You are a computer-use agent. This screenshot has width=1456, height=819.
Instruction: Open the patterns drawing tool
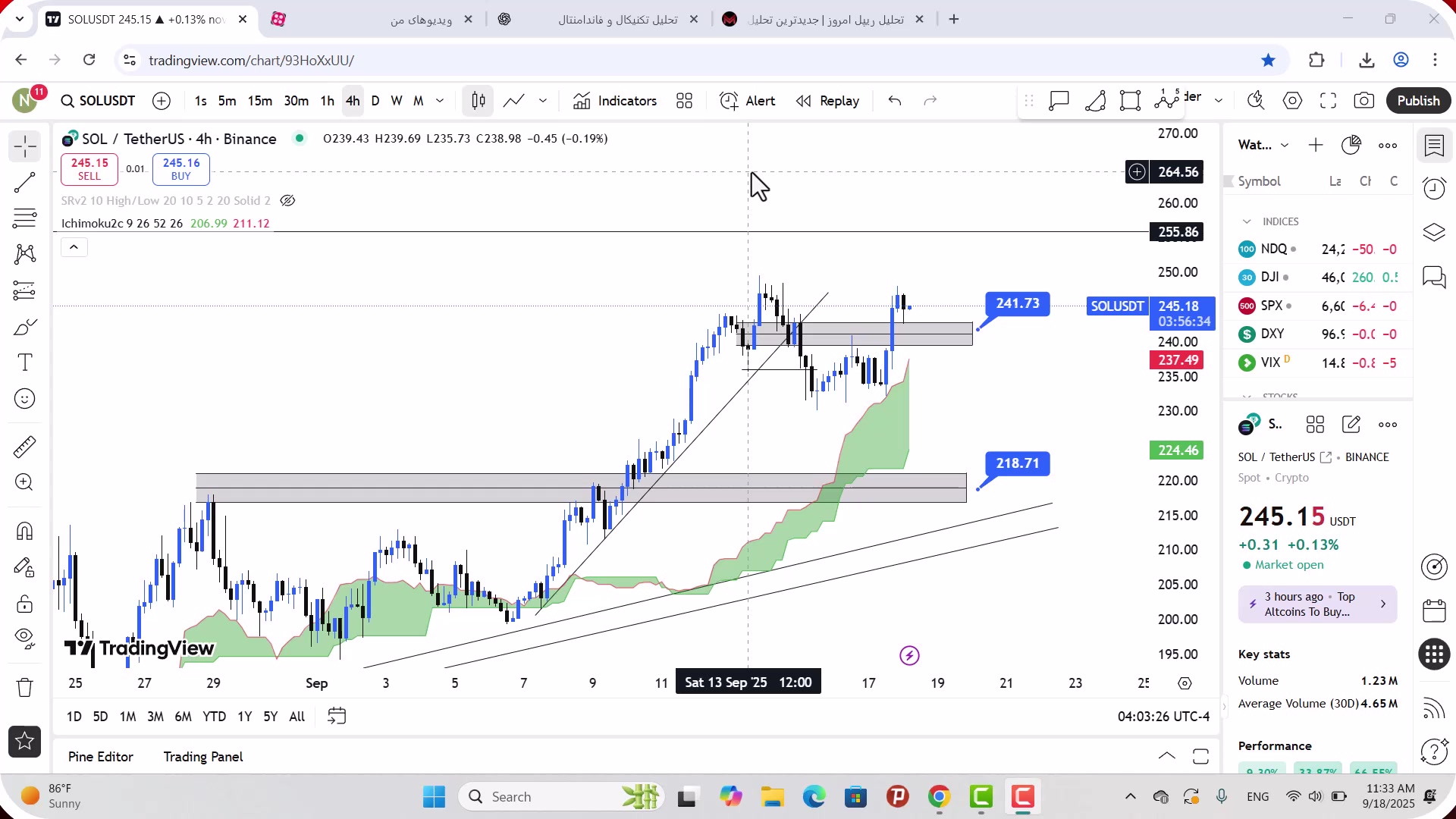[x=25, y=254]
